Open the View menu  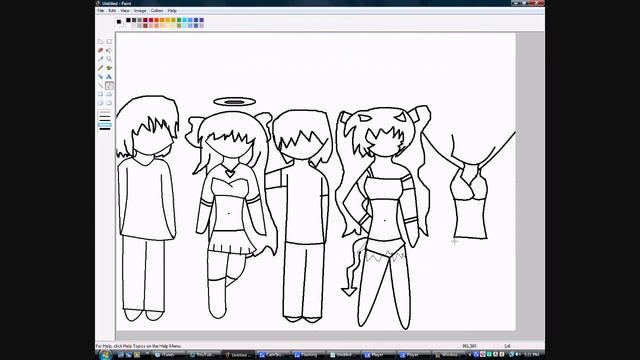[125, 11]
